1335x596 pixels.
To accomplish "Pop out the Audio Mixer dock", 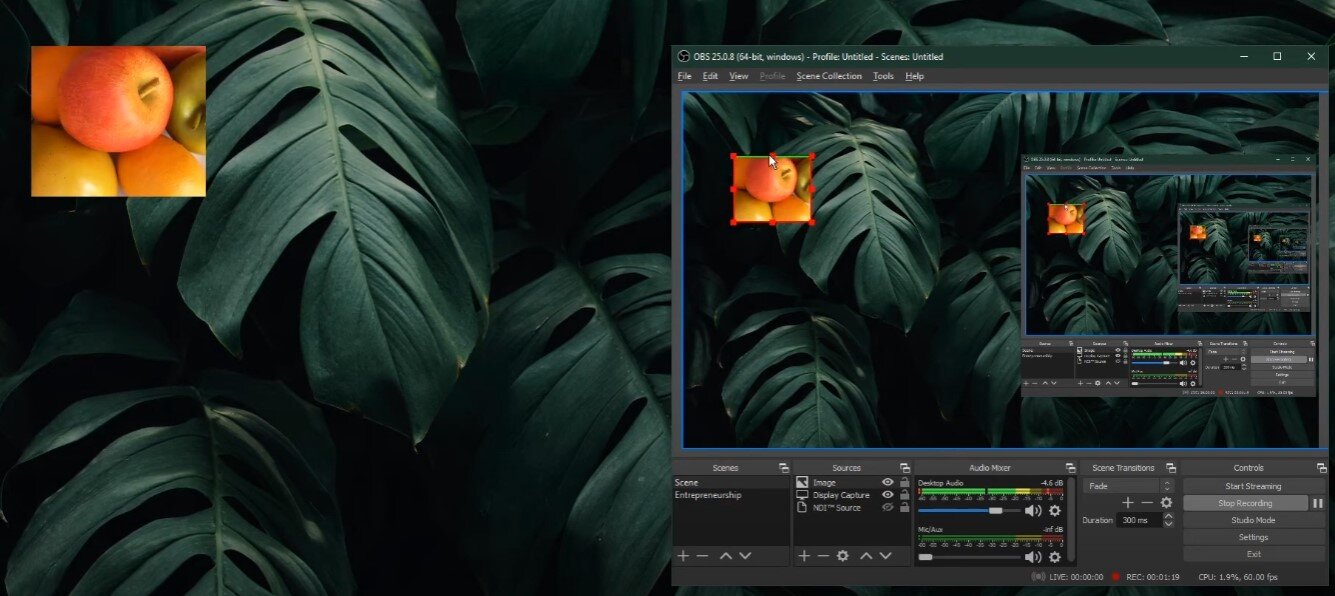I will point(1069,468).
